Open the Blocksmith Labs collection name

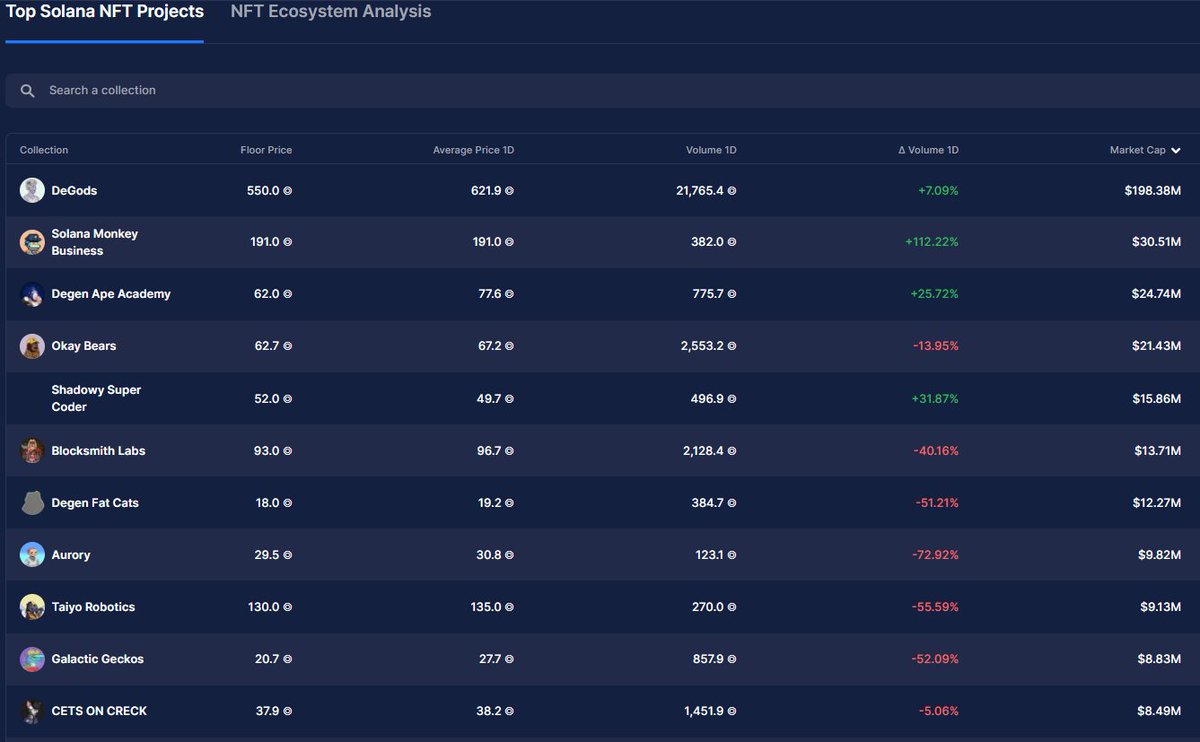point(98,450)
